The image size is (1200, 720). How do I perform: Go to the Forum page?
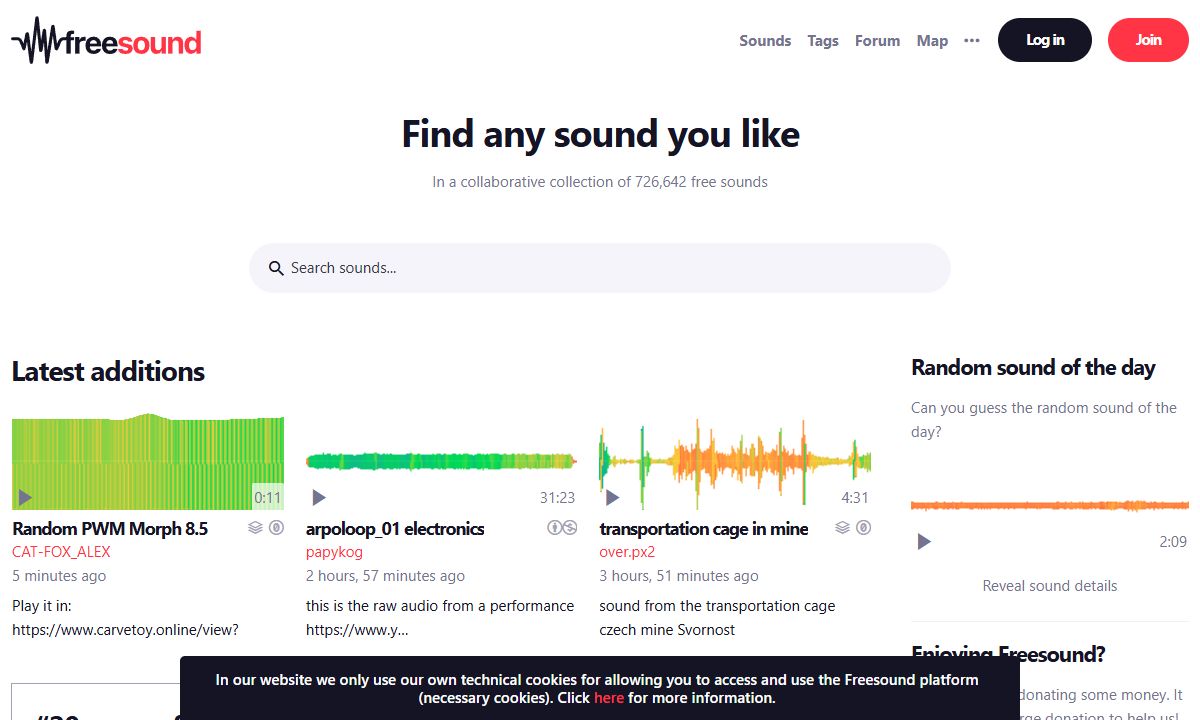pyautogui.click(x=877, y=41)
